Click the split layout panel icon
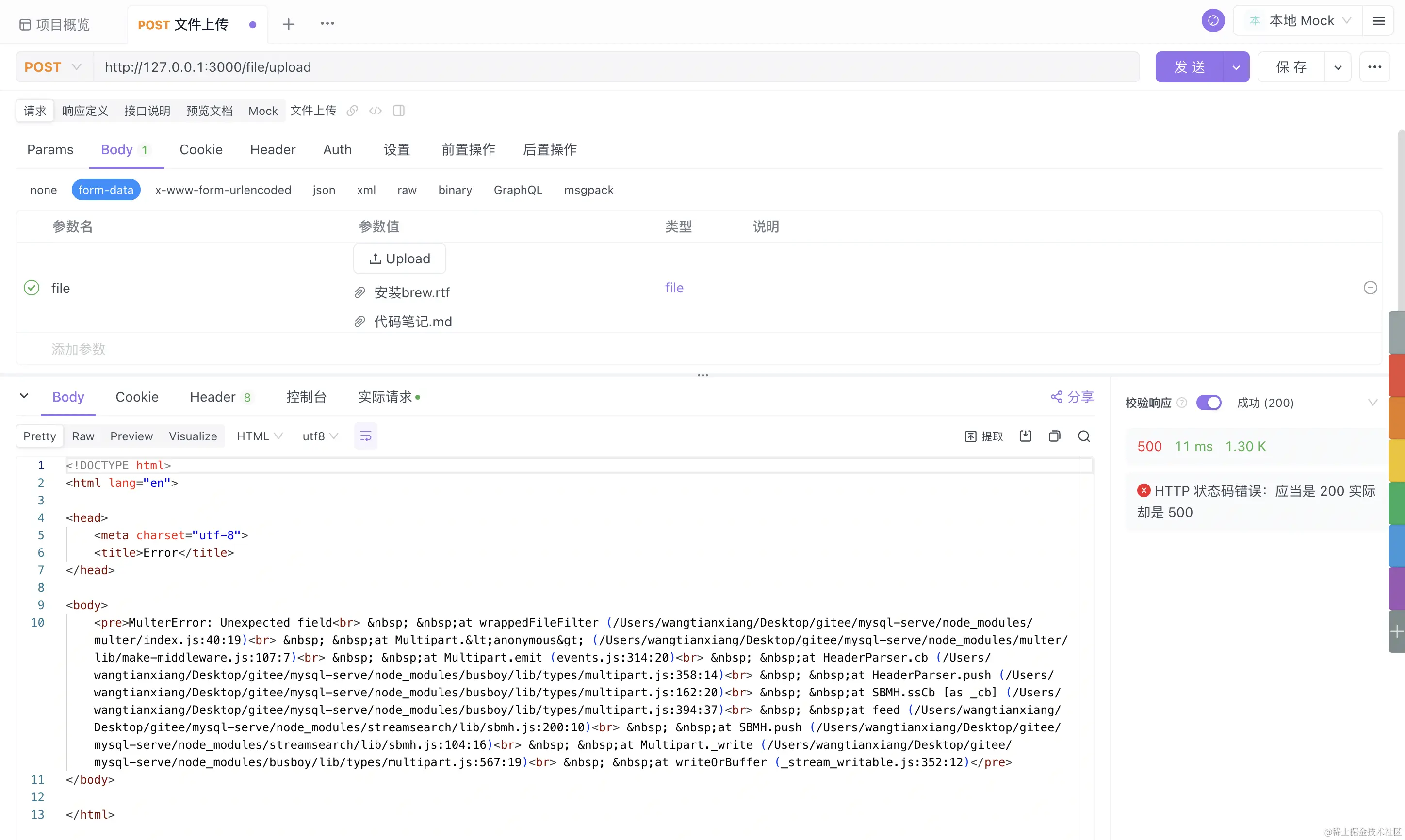The width and height of the screenshot is (1405, 840). click(398, 111)
